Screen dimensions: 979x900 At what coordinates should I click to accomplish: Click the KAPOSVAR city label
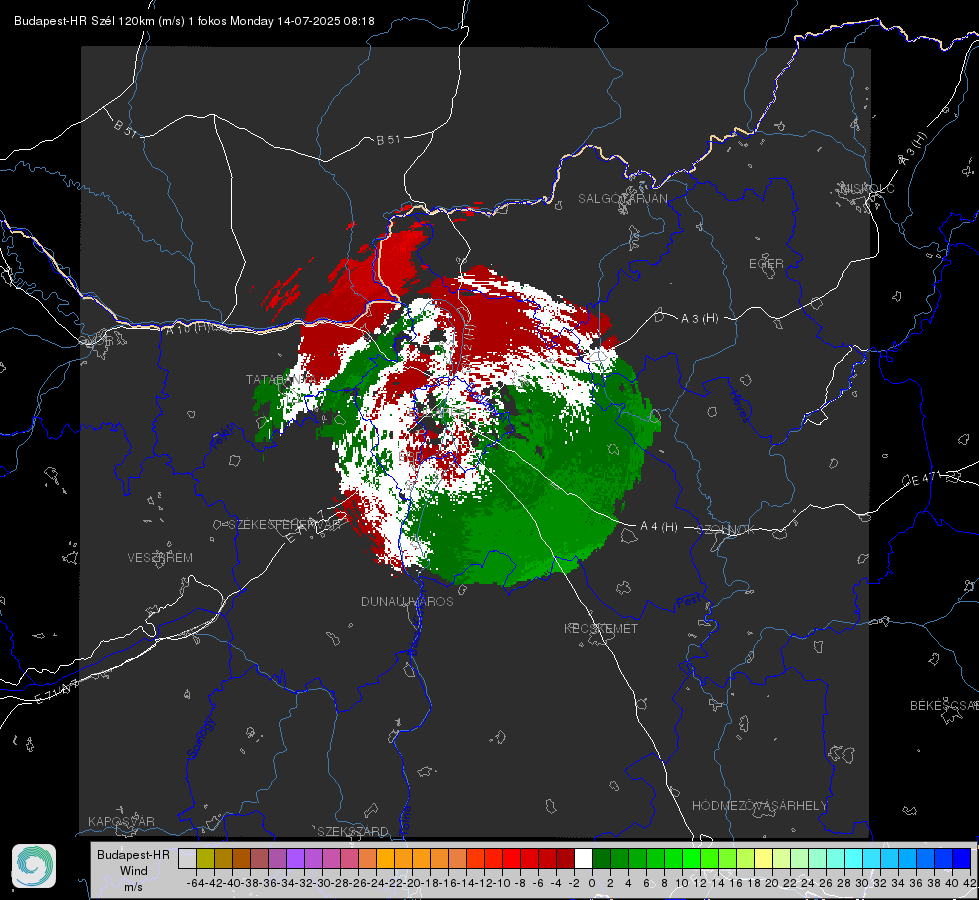click(x=121, y=821)
